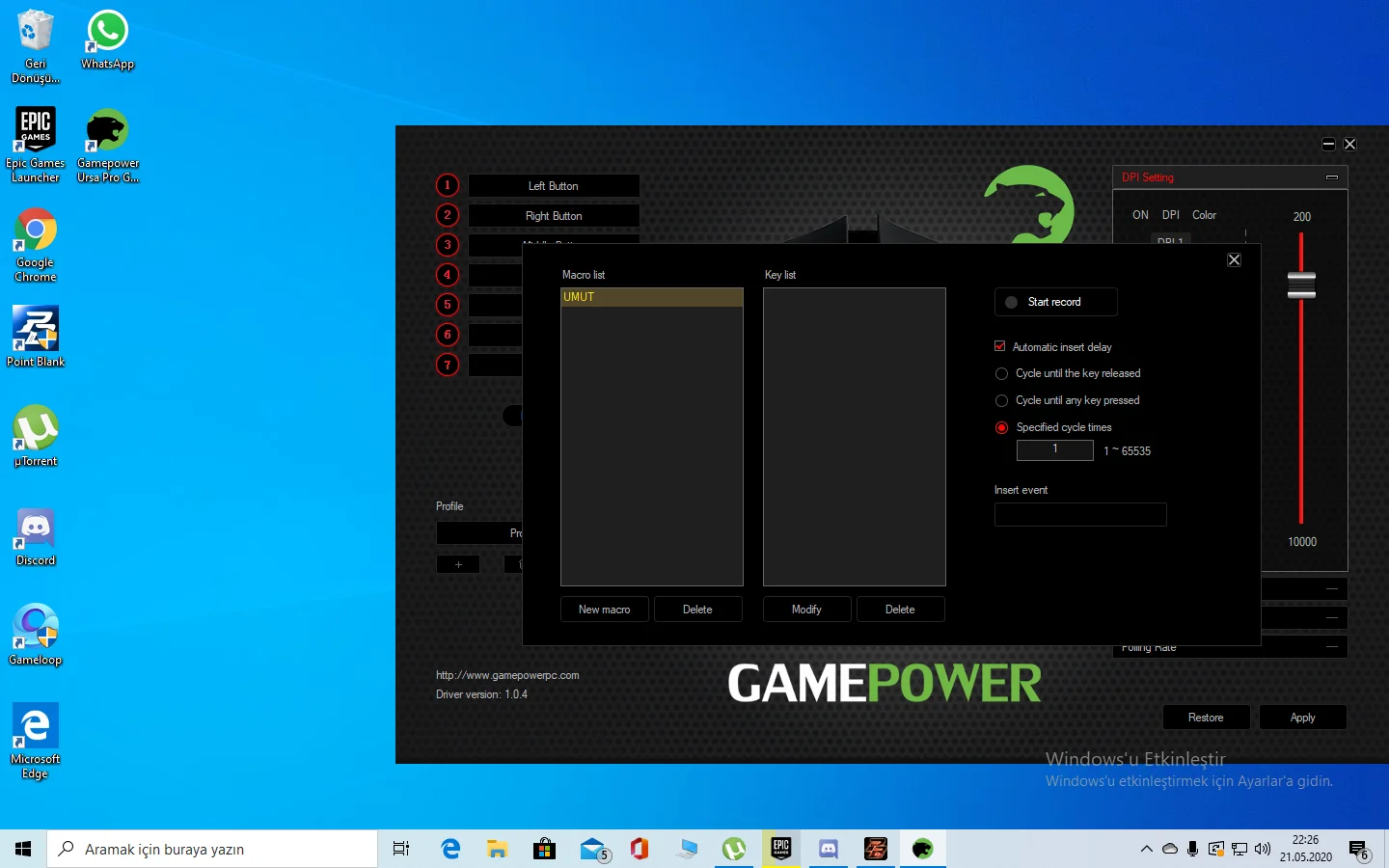Image resolution: width=1389 pixels, height=868 pixels.
Task: Select Specified cycle times option
Action: (1001, 427)
